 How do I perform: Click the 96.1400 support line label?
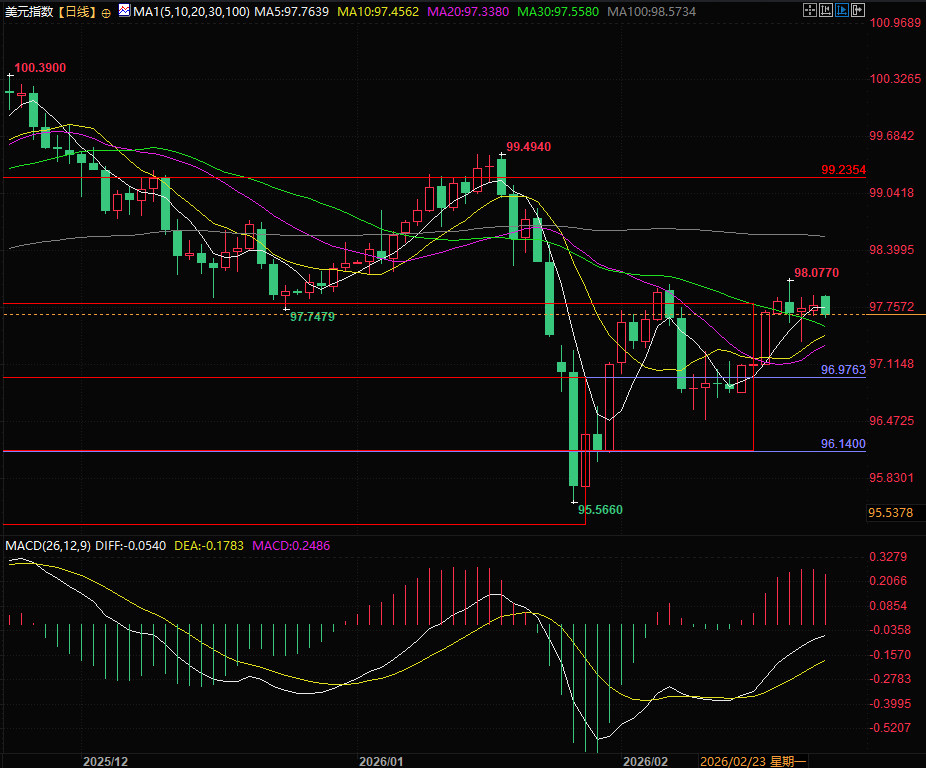click(843, 444)
